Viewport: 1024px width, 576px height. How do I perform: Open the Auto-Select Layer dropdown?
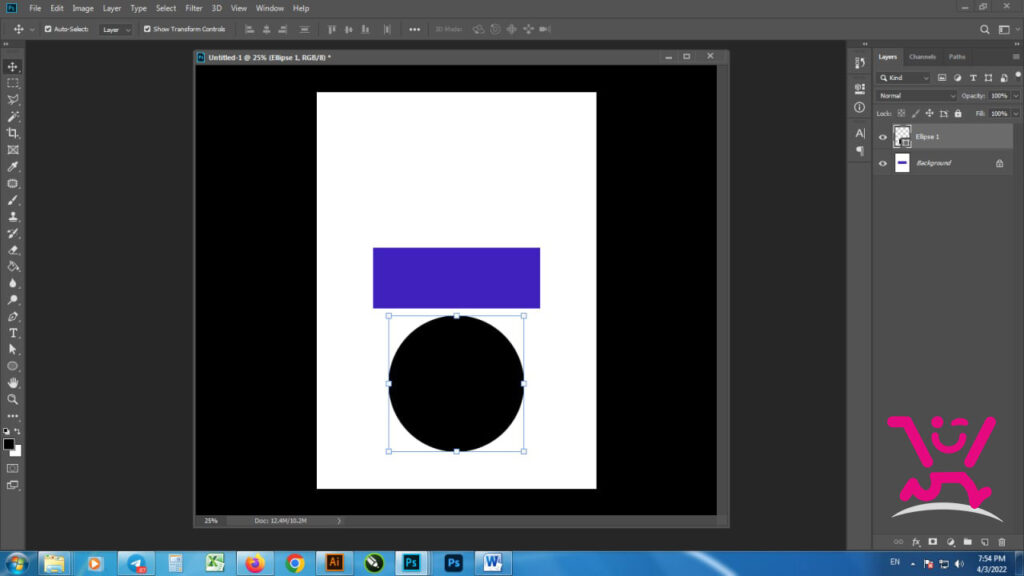pos(116,29)
